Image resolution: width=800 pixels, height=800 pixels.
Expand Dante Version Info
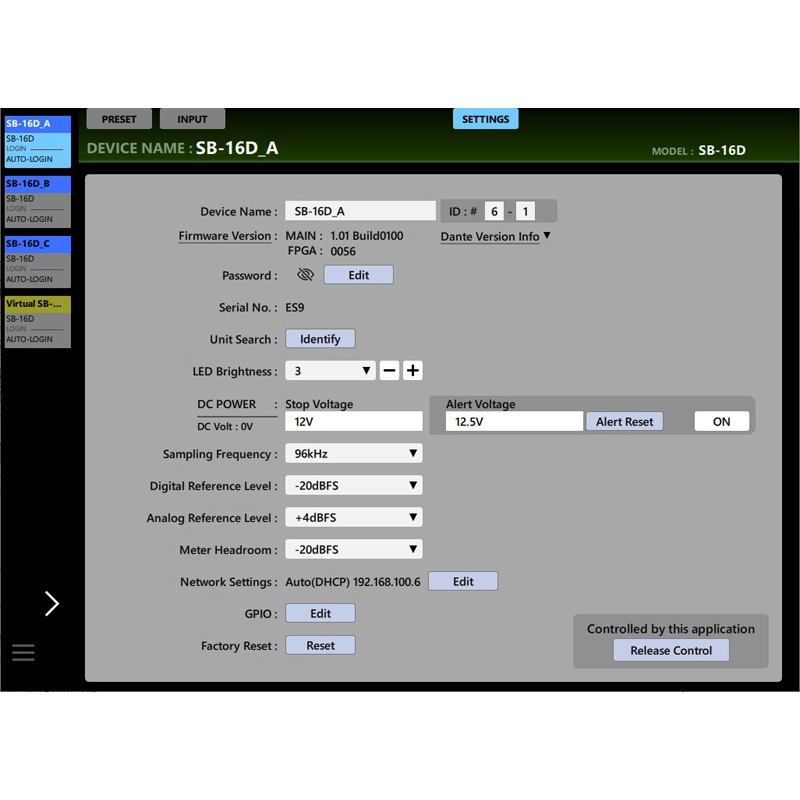495,237
